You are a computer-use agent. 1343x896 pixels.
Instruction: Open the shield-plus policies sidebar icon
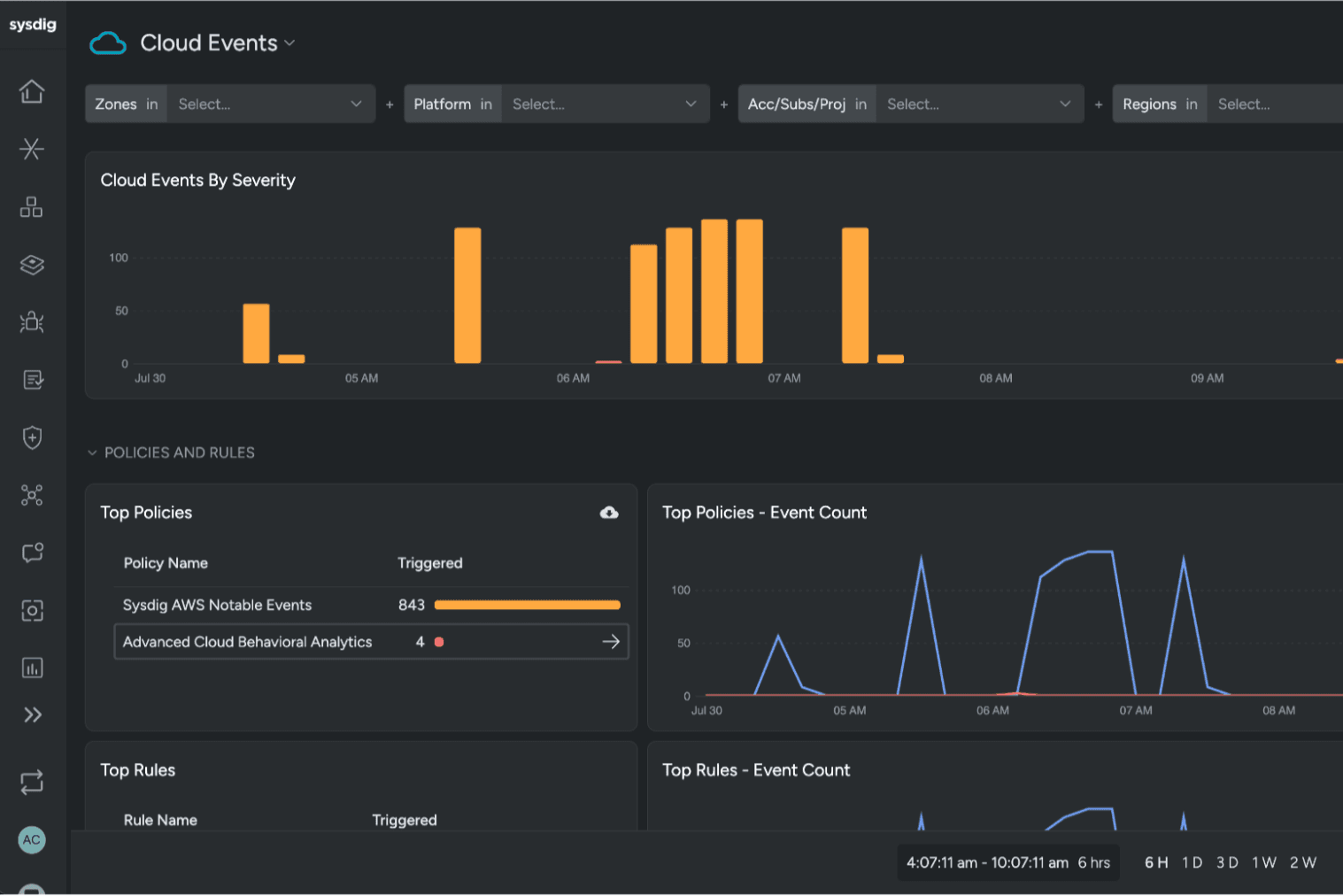pyautogui.click(x=32, y=437)
